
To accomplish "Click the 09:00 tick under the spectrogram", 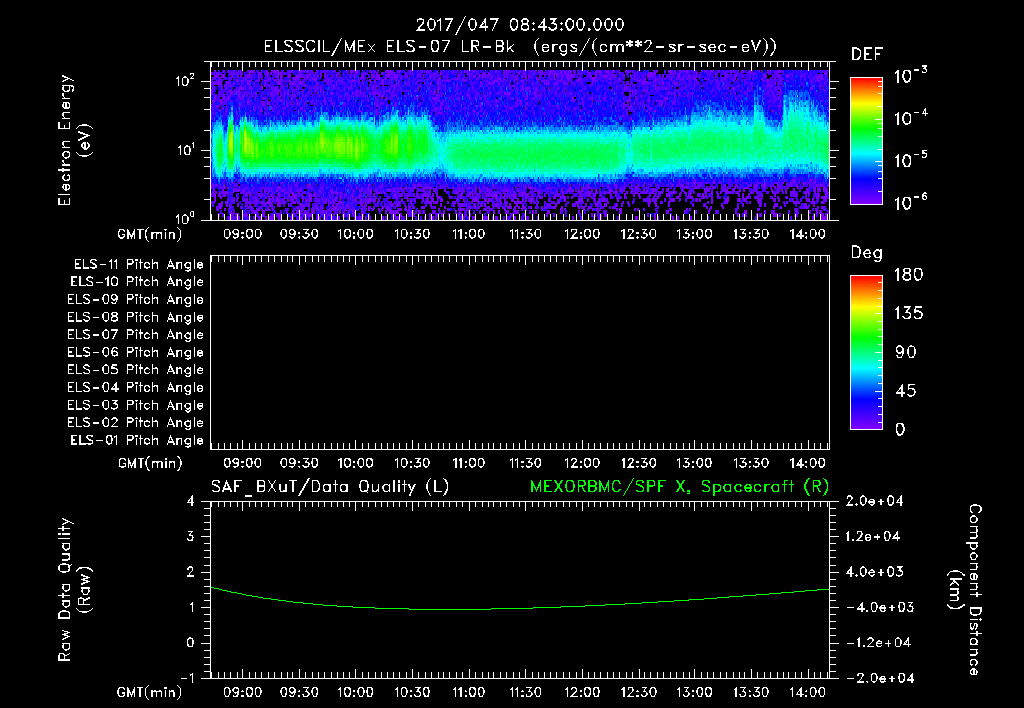I will pyautogui.click(x=242, y=234).
